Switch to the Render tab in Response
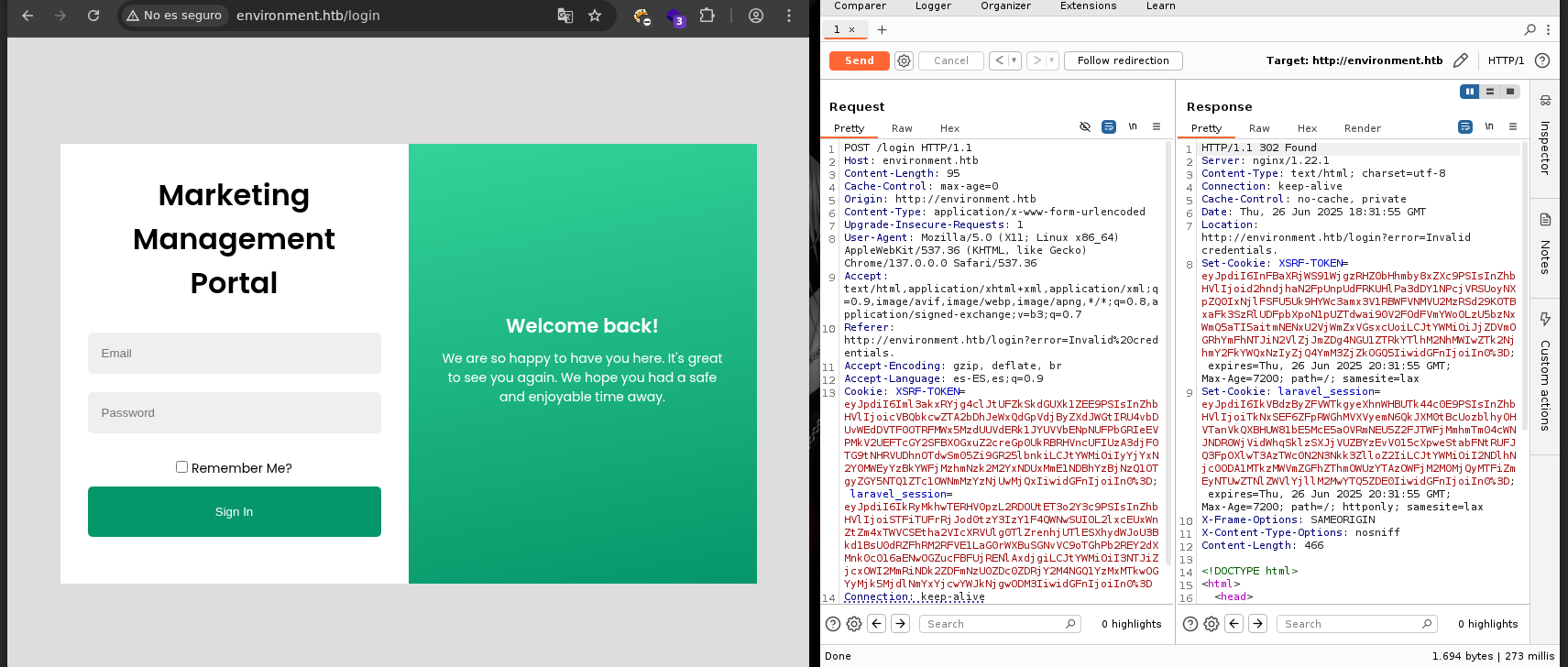Screen dimensions: 1568x667 click(x=1362, y=128)
